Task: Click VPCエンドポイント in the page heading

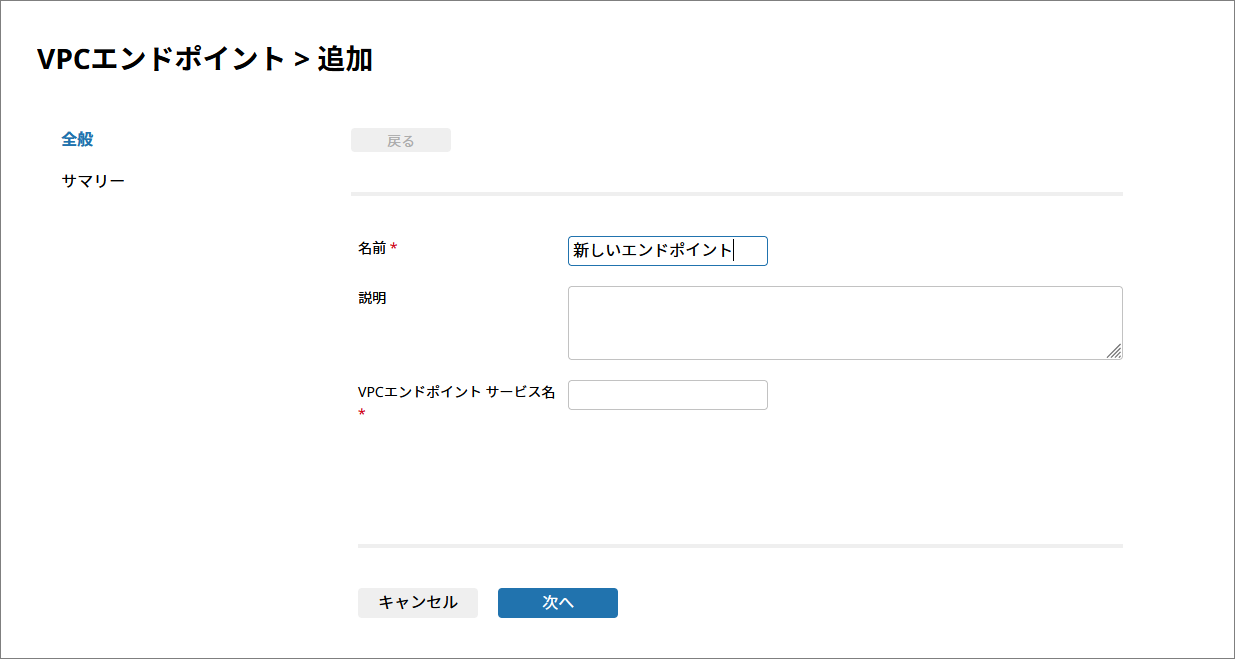Action: coord(161,59)
